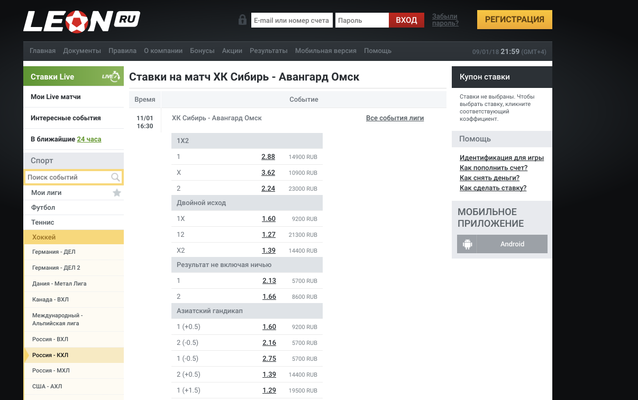Click the search magnifier icon in the sidebar

(116, 177)
